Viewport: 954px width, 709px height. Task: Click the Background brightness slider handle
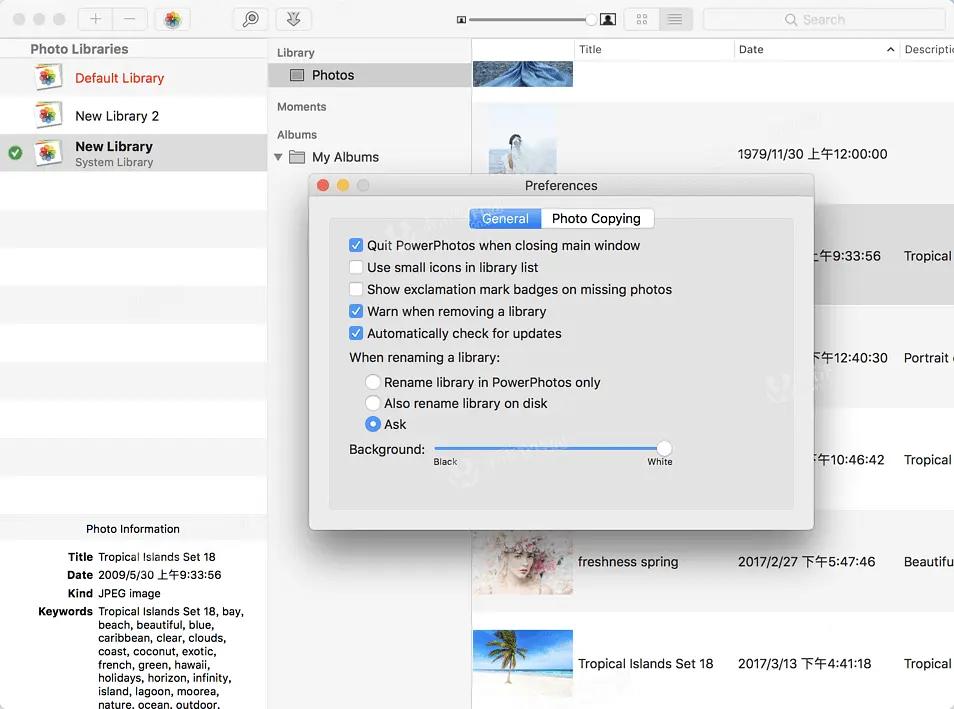click(x=664, y=449)
